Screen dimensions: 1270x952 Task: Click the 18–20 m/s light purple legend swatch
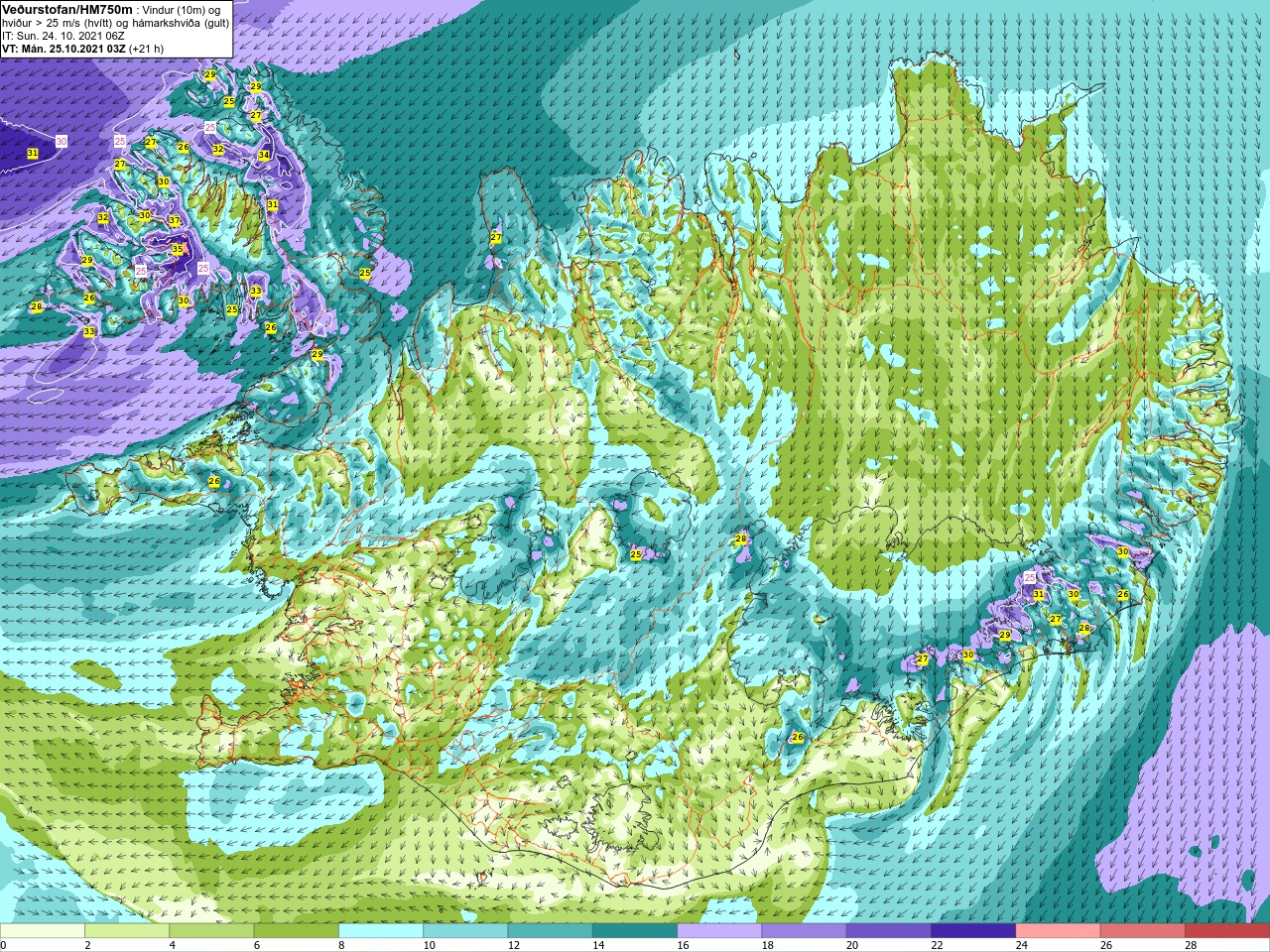point(804,932)
